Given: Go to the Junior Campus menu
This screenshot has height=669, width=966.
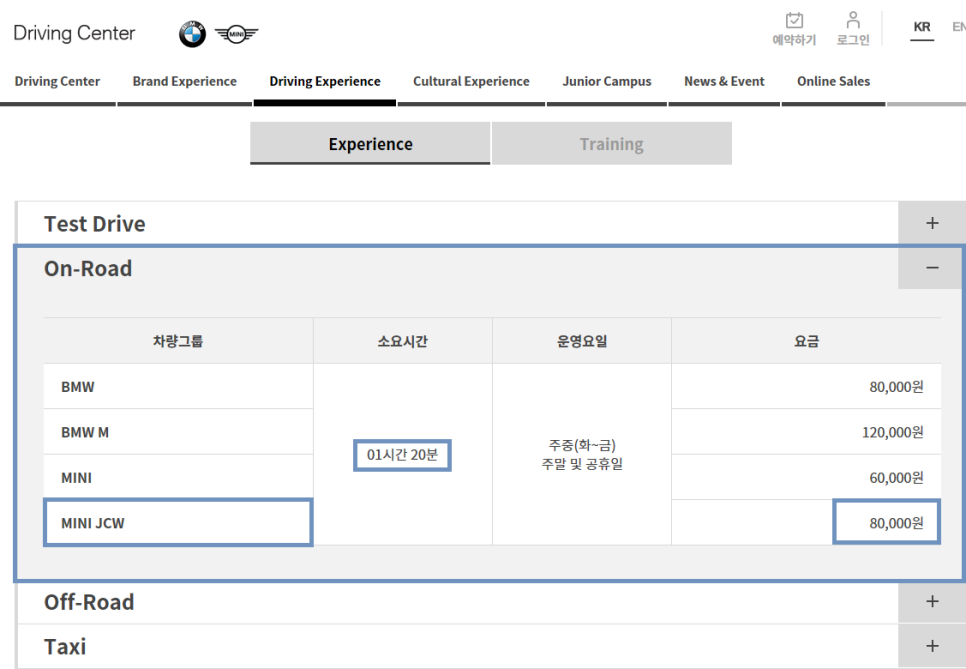Looking at the screenshot, I should coord(607,81).
